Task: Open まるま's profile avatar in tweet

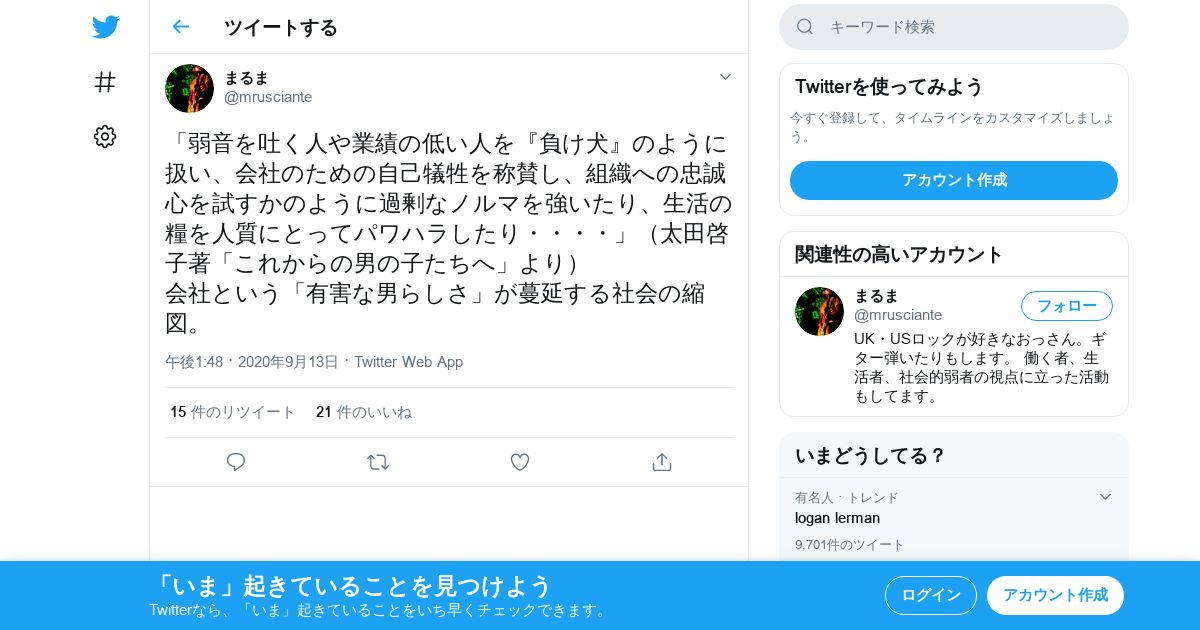Action: click(x=189, y=88)
